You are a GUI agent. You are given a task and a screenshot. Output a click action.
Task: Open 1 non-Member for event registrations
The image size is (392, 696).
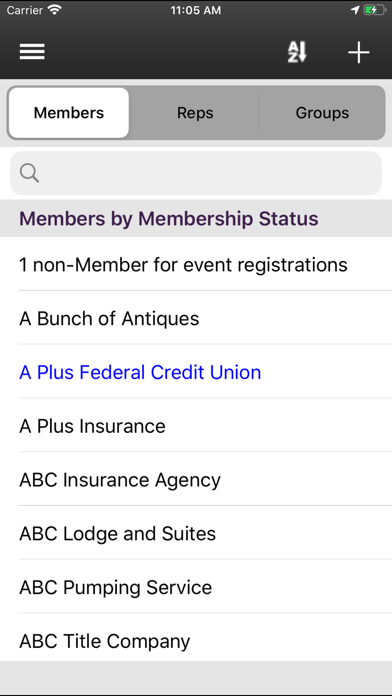(196, 265)
